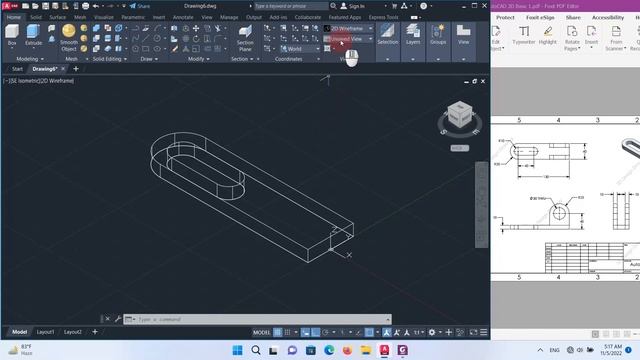Toggle object snap in the status bar

click(369, 332)
